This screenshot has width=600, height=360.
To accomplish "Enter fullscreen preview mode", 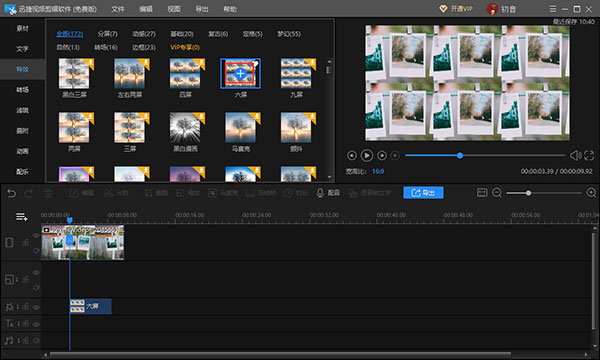I will tap(589, 155).
